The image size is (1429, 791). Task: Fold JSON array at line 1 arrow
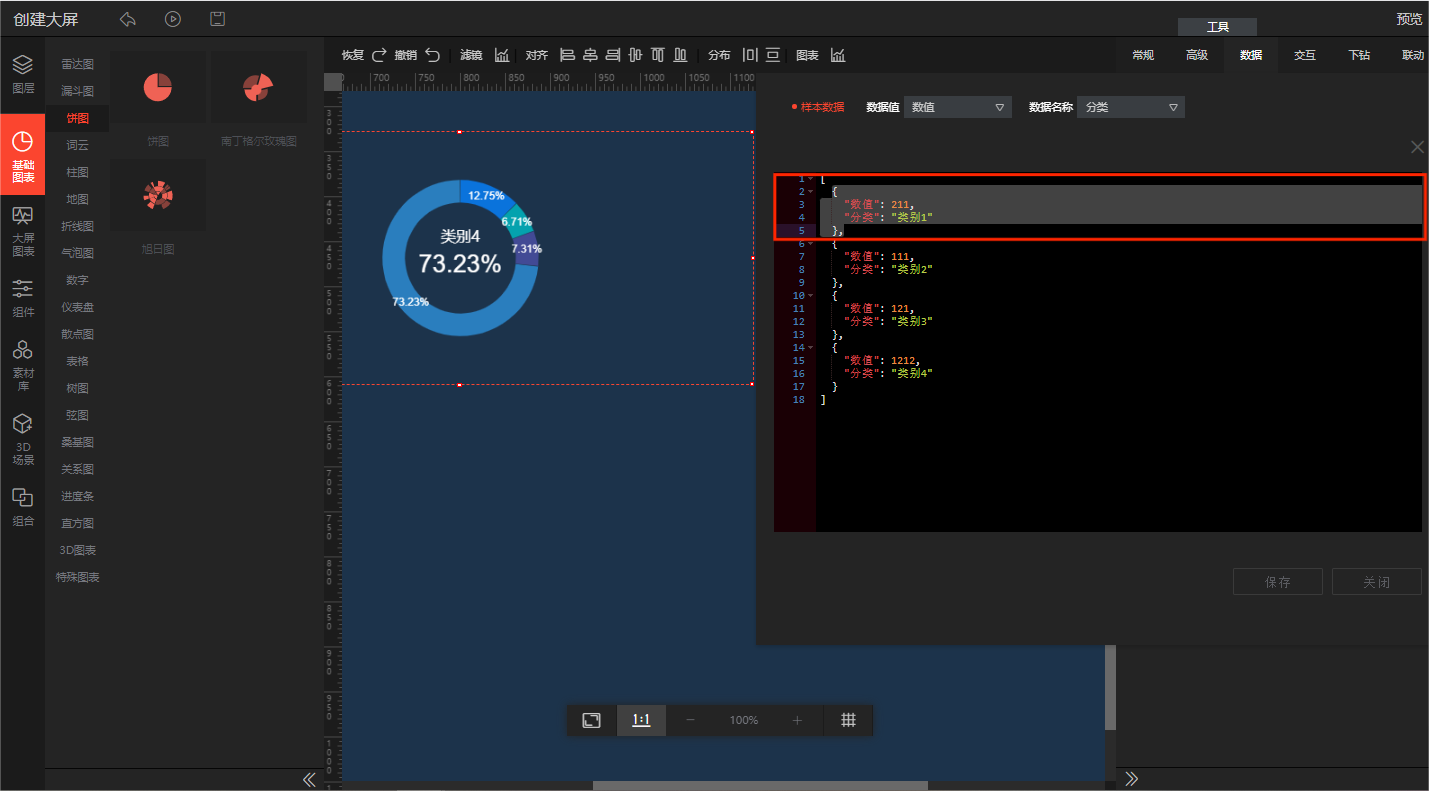pos(810,178)
